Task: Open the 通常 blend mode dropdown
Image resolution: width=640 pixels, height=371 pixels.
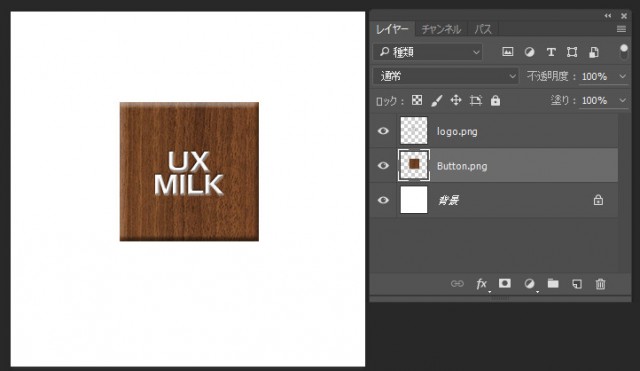Action: click(446, 76)
